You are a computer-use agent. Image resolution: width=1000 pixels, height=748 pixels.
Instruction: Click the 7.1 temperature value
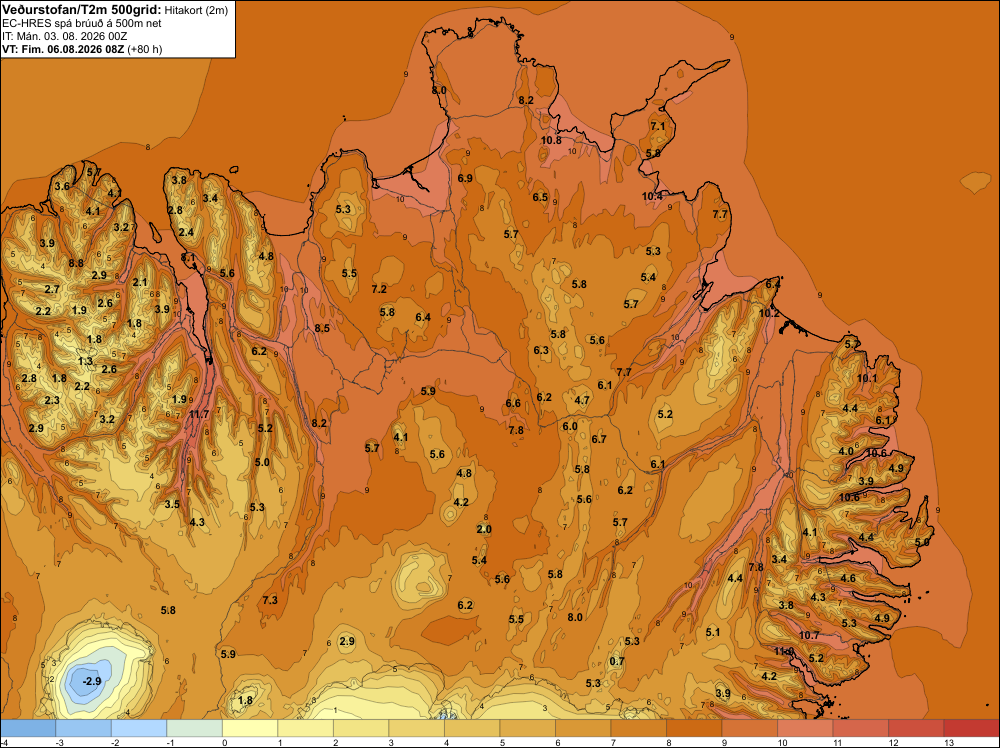[x=658, y=126]
